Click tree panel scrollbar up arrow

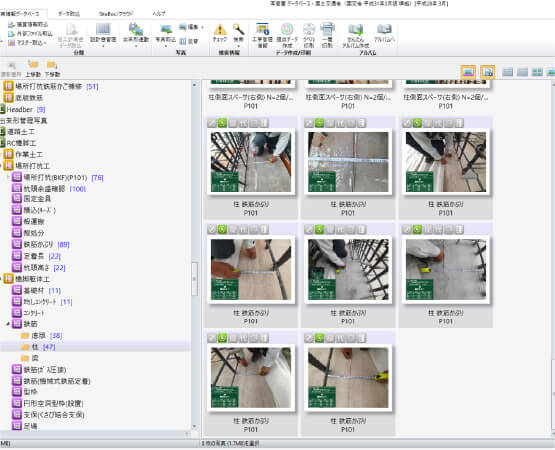tap(194, 85)
